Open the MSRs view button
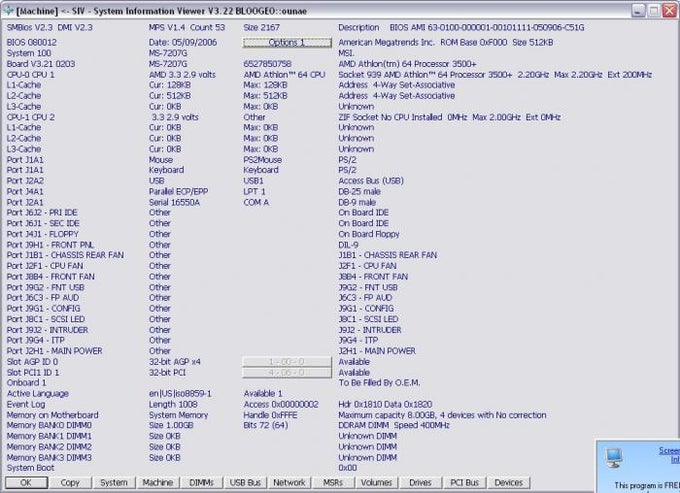Viewport: 680px width, 493px height. (333, 483)
